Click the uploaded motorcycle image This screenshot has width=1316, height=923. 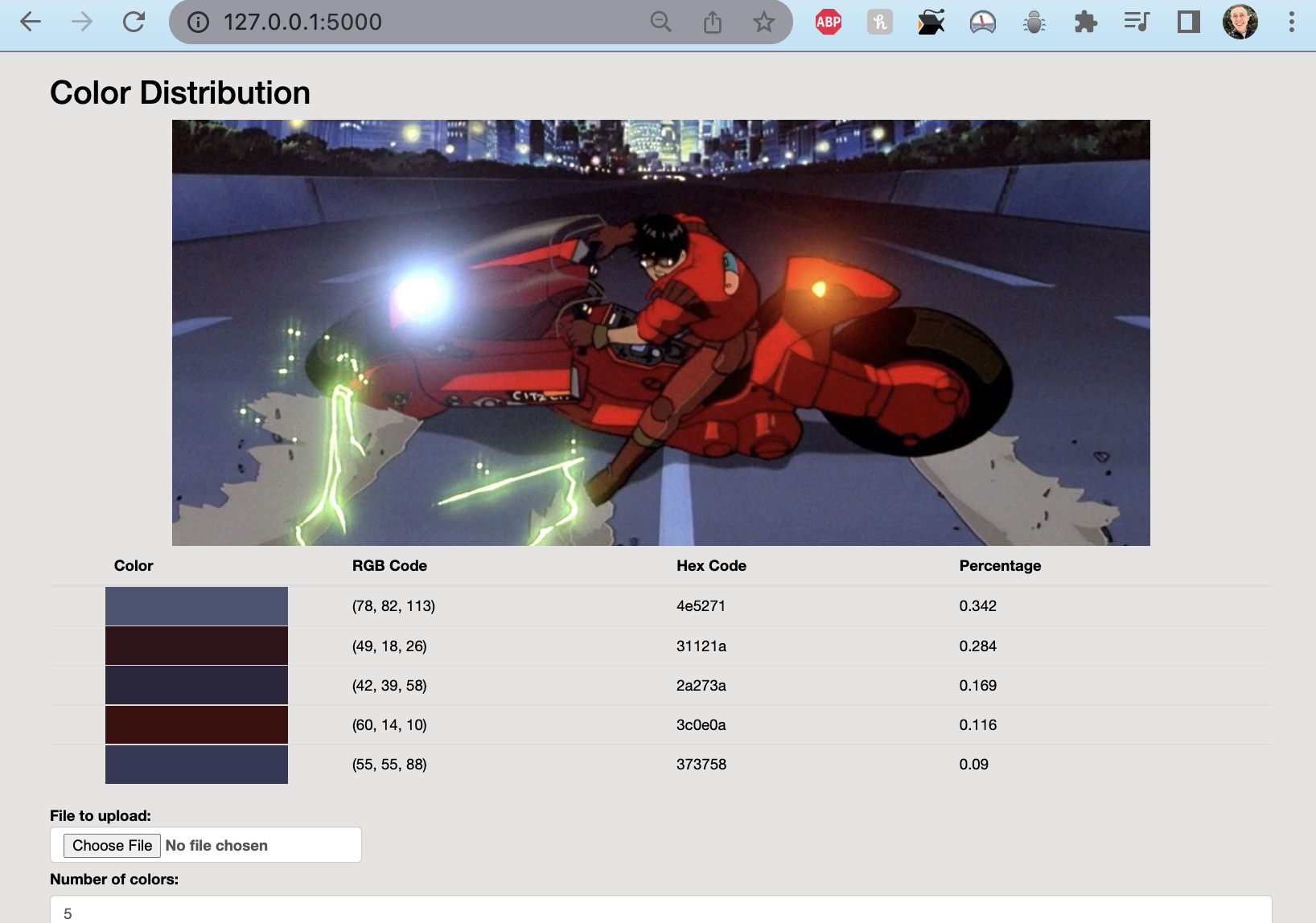pos(660,333)
